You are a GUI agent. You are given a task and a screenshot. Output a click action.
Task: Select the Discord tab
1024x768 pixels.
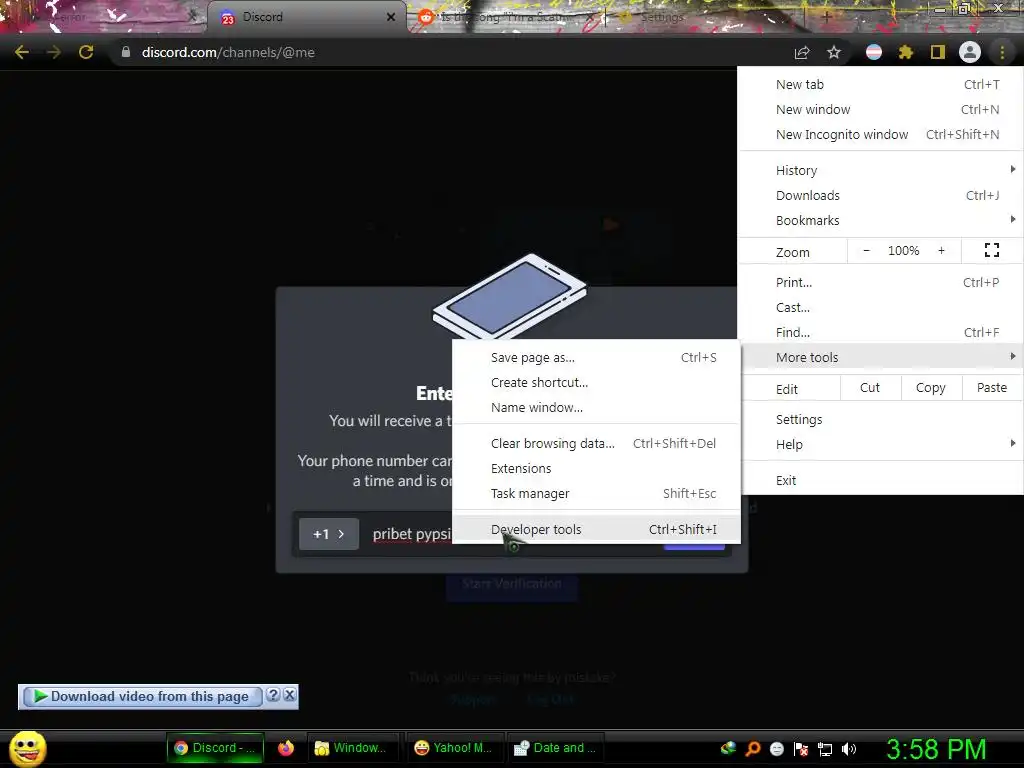pos(307,18)
